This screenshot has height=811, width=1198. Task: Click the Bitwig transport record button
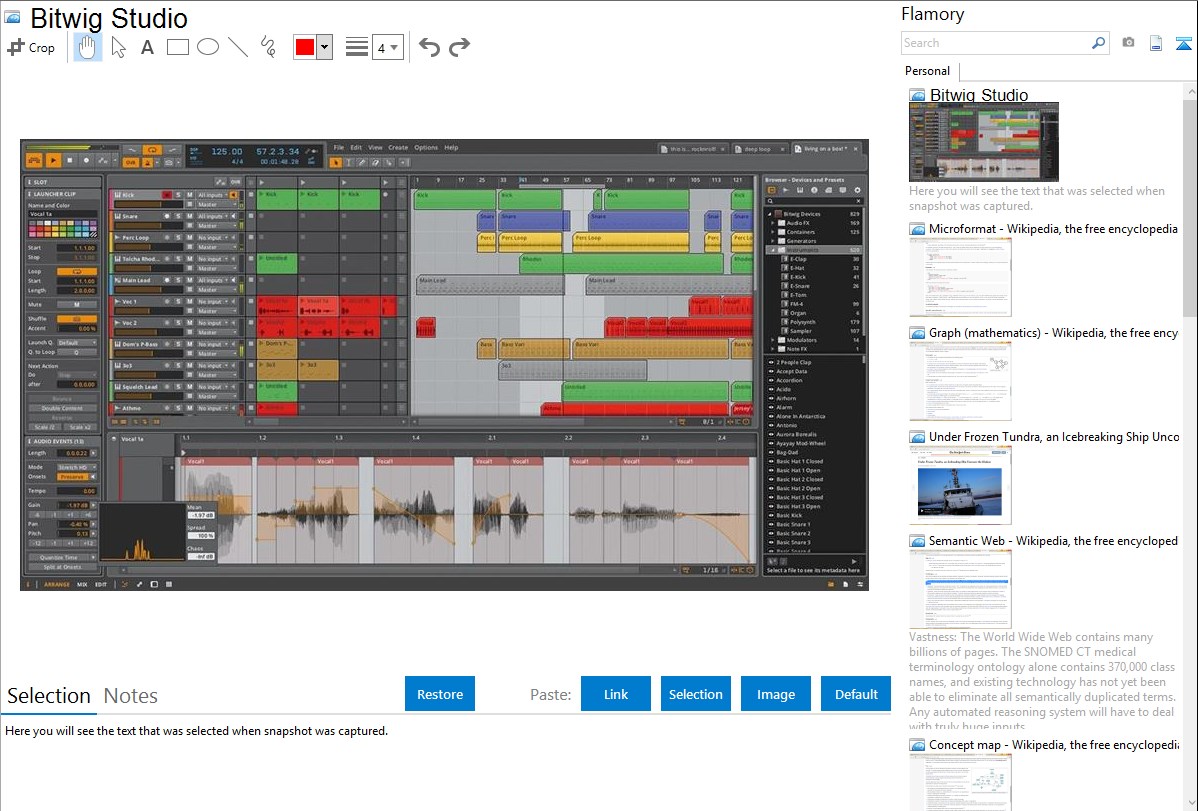pyautogui.click(x=86, y=161)
